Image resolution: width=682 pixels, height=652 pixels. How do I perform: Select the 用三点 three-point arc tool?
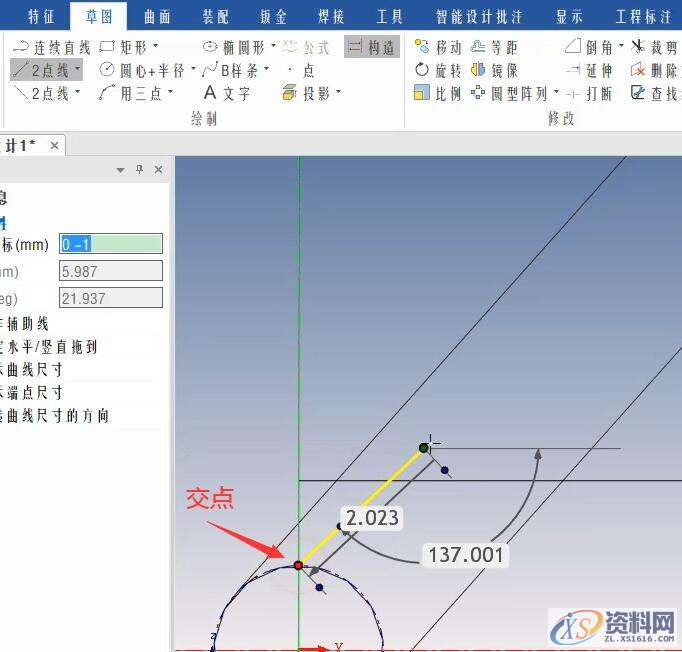(131, 93)
